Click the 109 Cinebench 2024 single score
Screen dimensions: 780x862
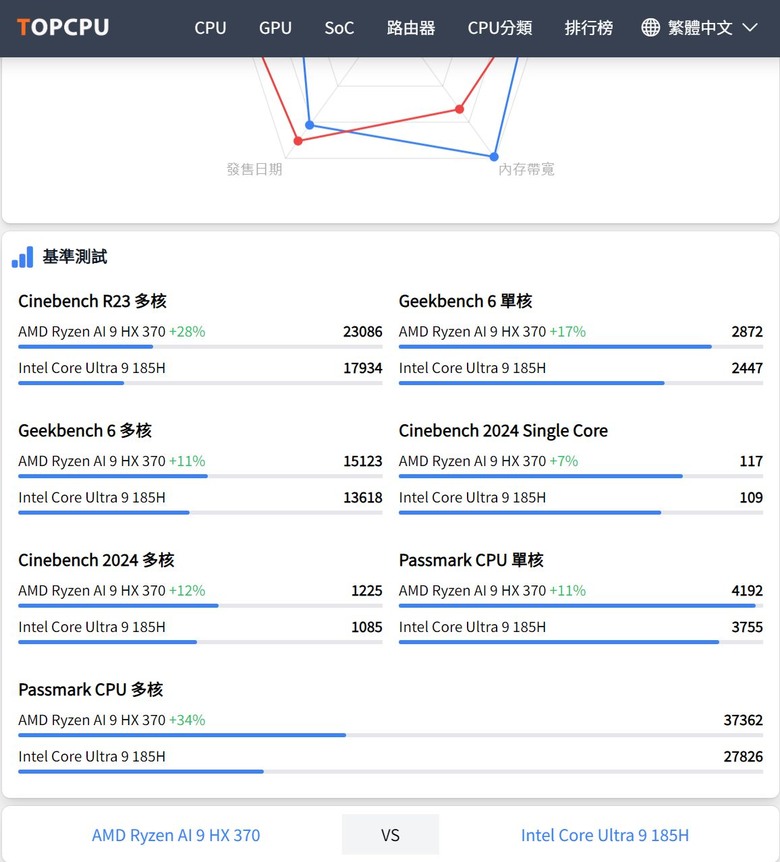tap(751, 497)
